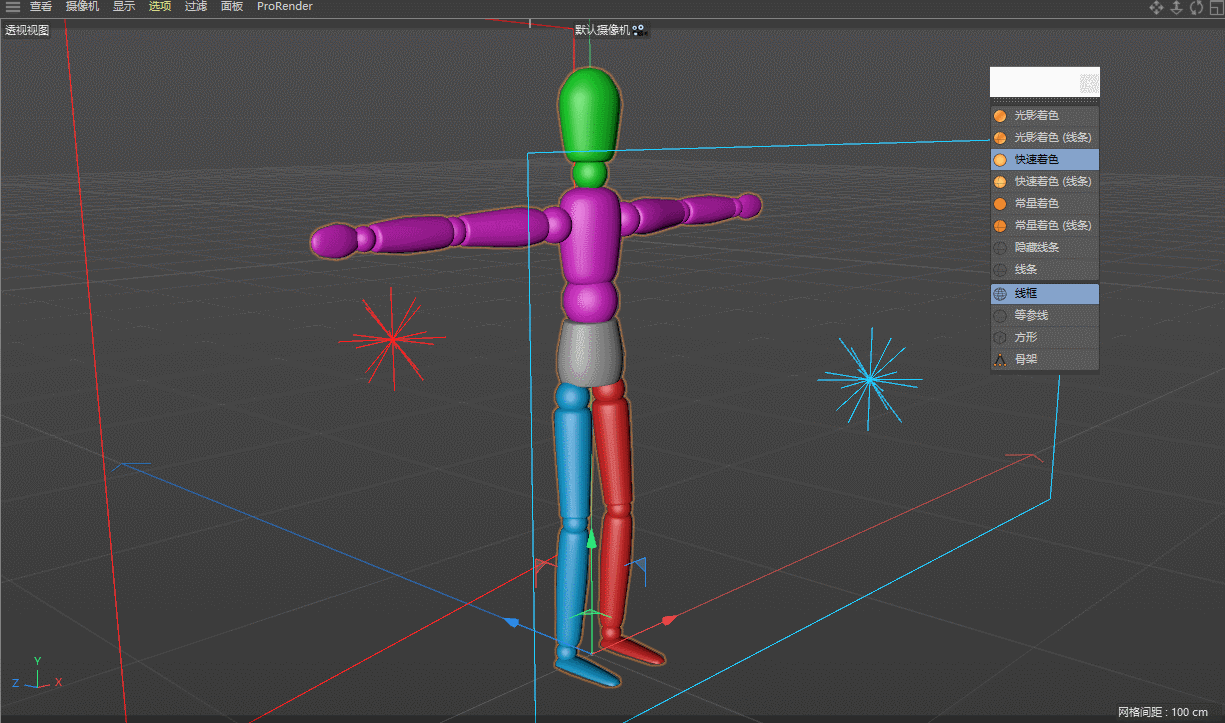Open the 显示 menu

(124, 6)
